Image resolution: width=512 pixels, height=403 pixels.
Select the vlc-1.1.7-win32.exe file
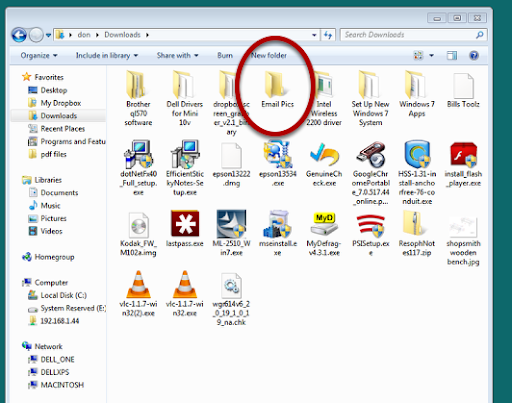pyautogui.click(x=185, y=294)
